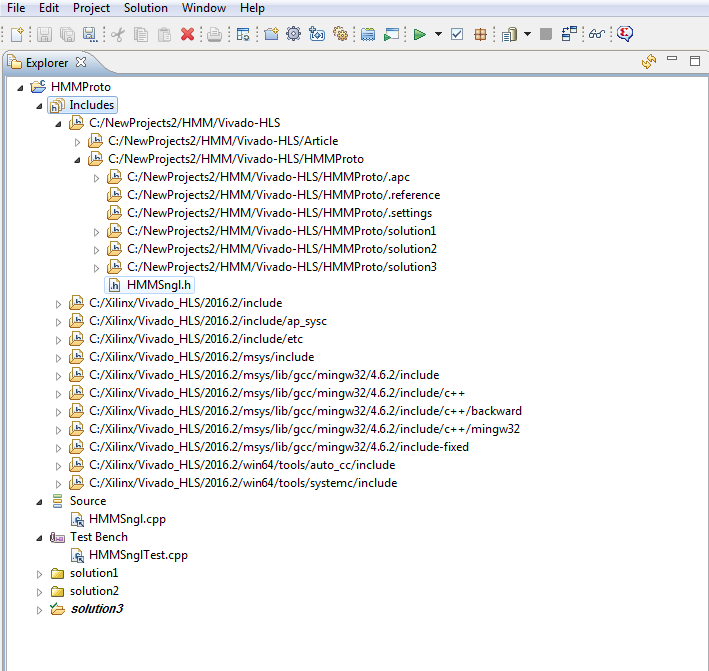Expand the HMMProto/.apc include folder

click(96, 178)
